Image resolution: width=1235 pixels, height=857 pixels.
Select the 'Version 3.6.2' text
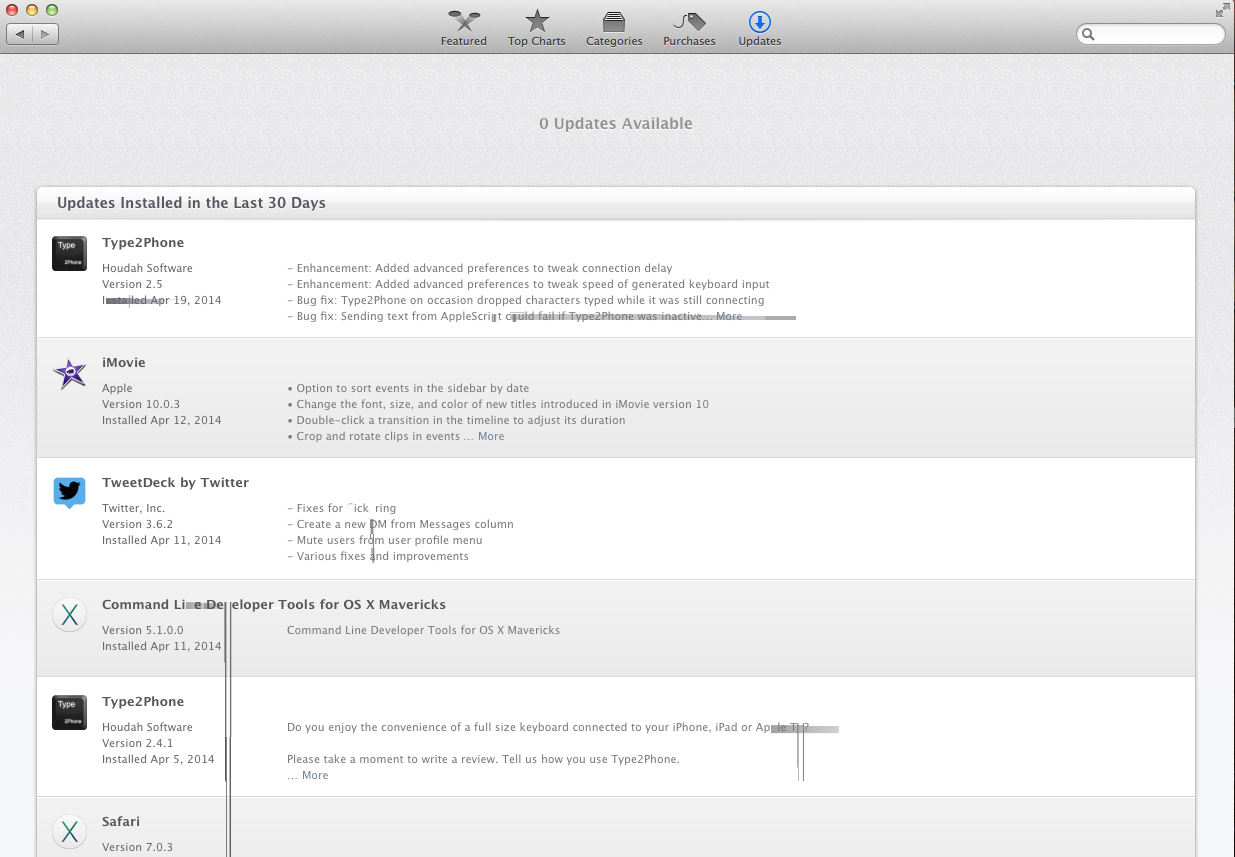138,524
